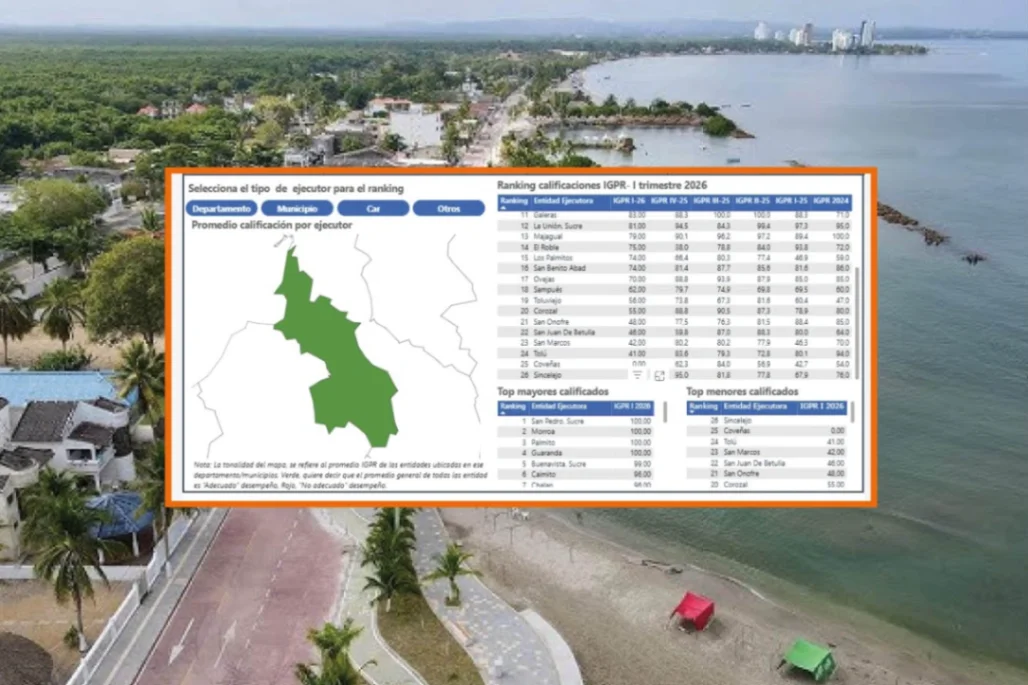
Task: Select the Municipio executor type button
Action: pyautogui.click(x=297, y=208)
